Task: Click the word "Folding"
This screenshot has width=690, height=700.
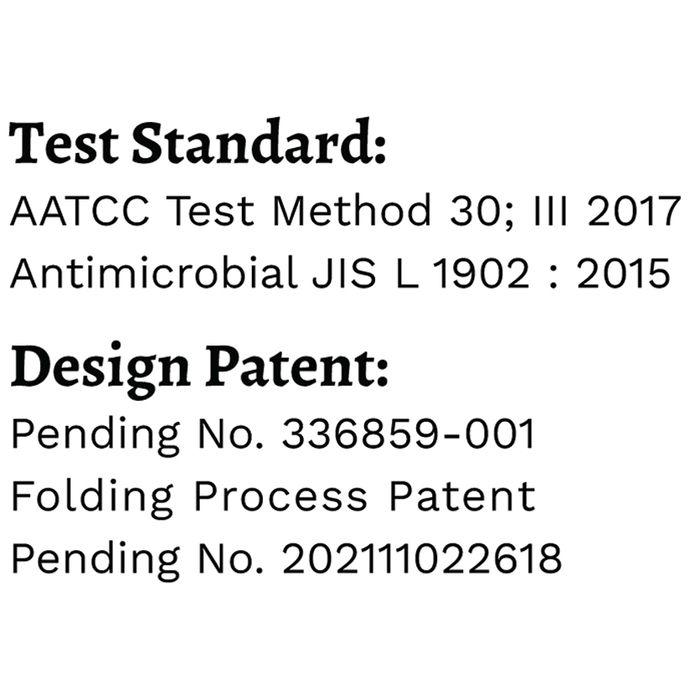Action: 91,497
